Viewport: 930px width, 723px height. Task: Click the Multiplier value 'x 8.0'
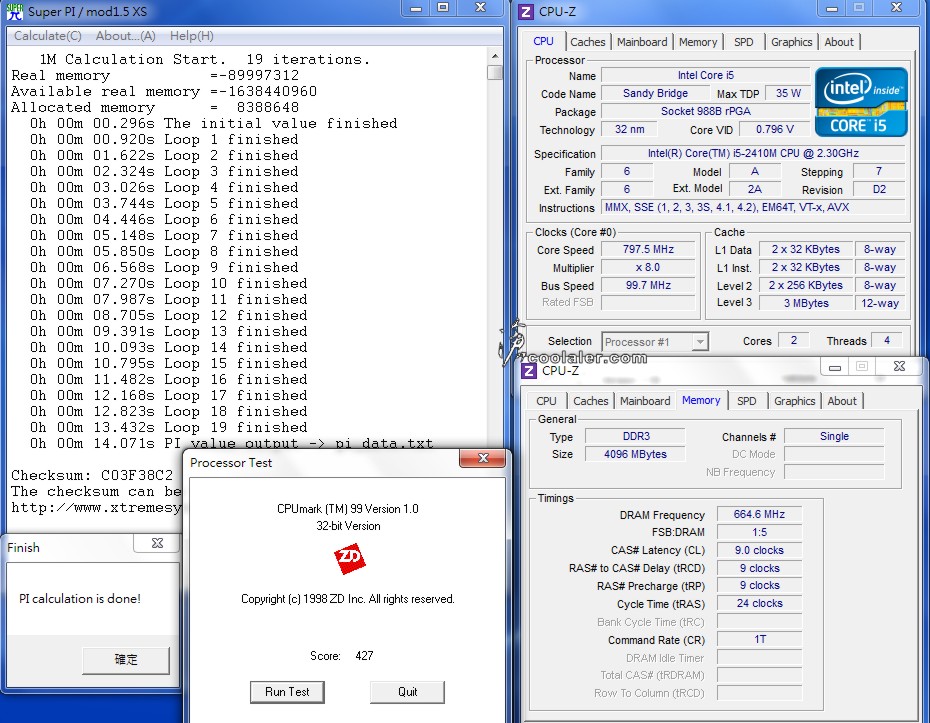click(648, 267)
